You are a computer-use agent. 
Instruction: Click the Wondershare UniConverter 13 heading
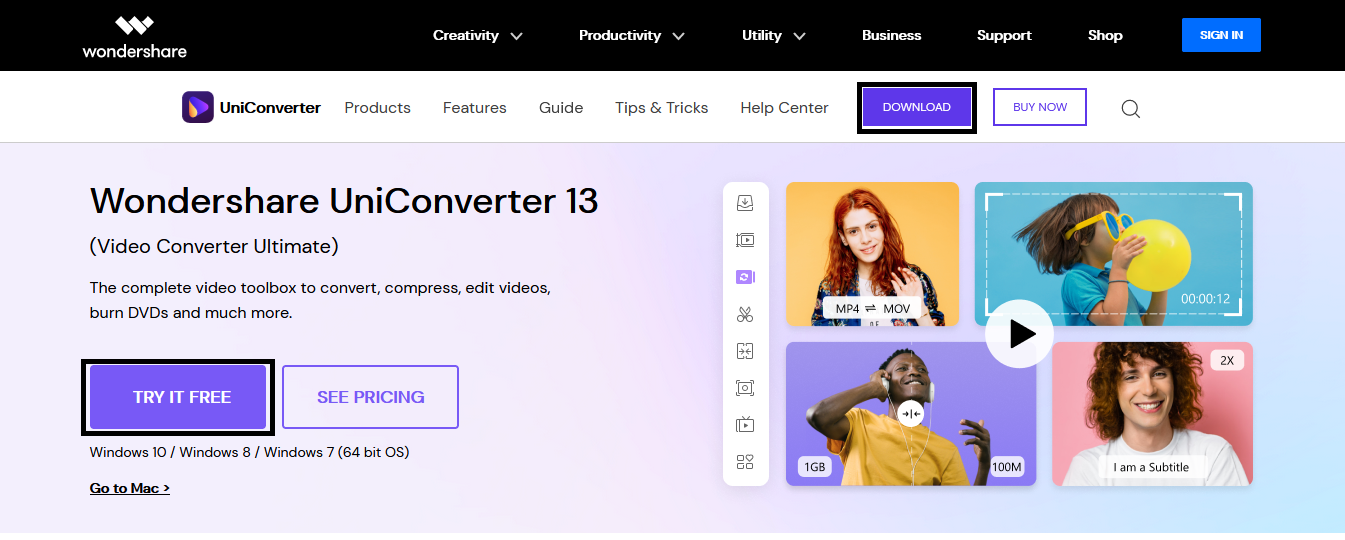tap(344, 201)
